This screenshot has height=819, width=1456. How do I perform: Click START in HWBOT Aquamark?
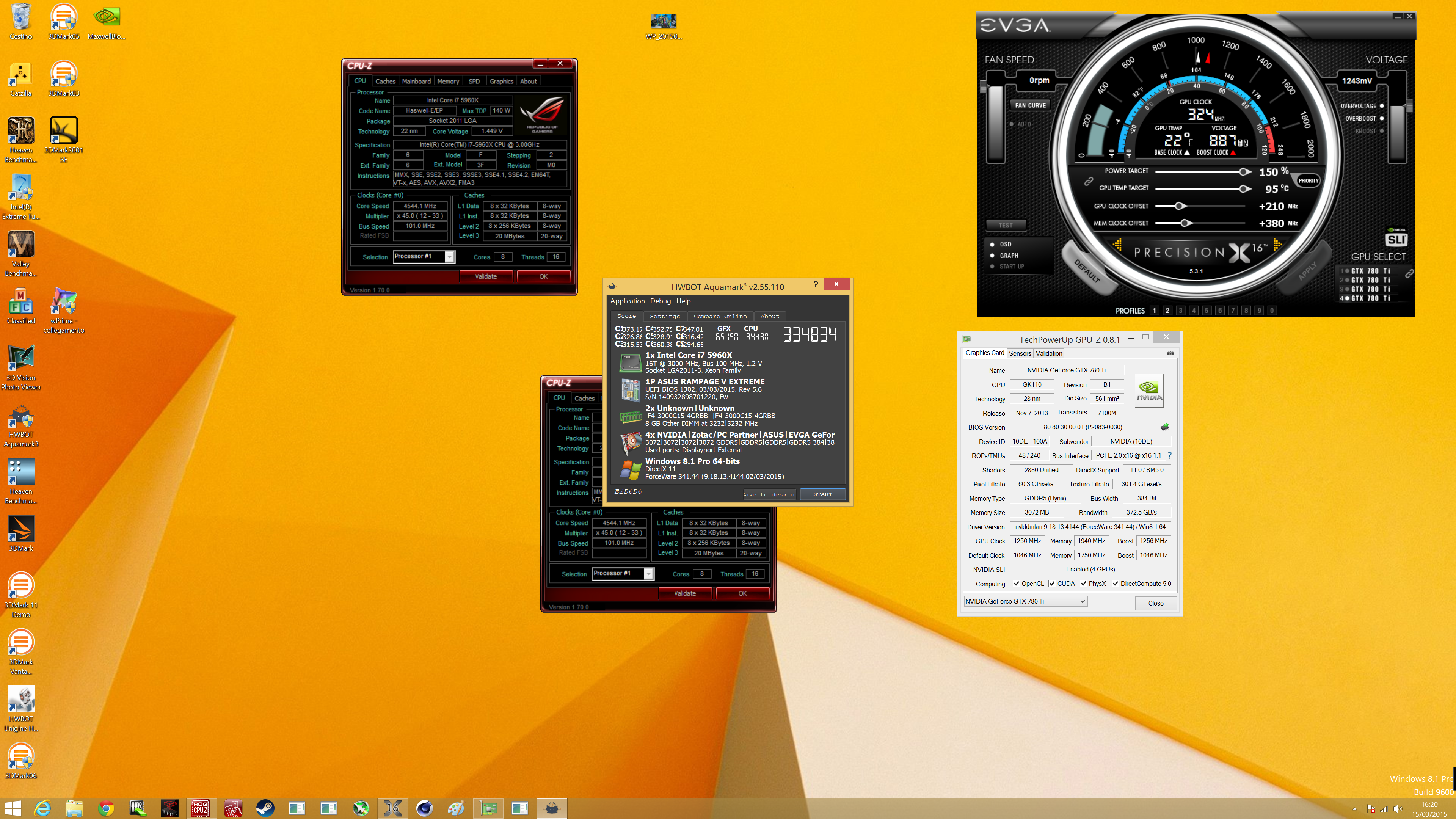[822, 494]
